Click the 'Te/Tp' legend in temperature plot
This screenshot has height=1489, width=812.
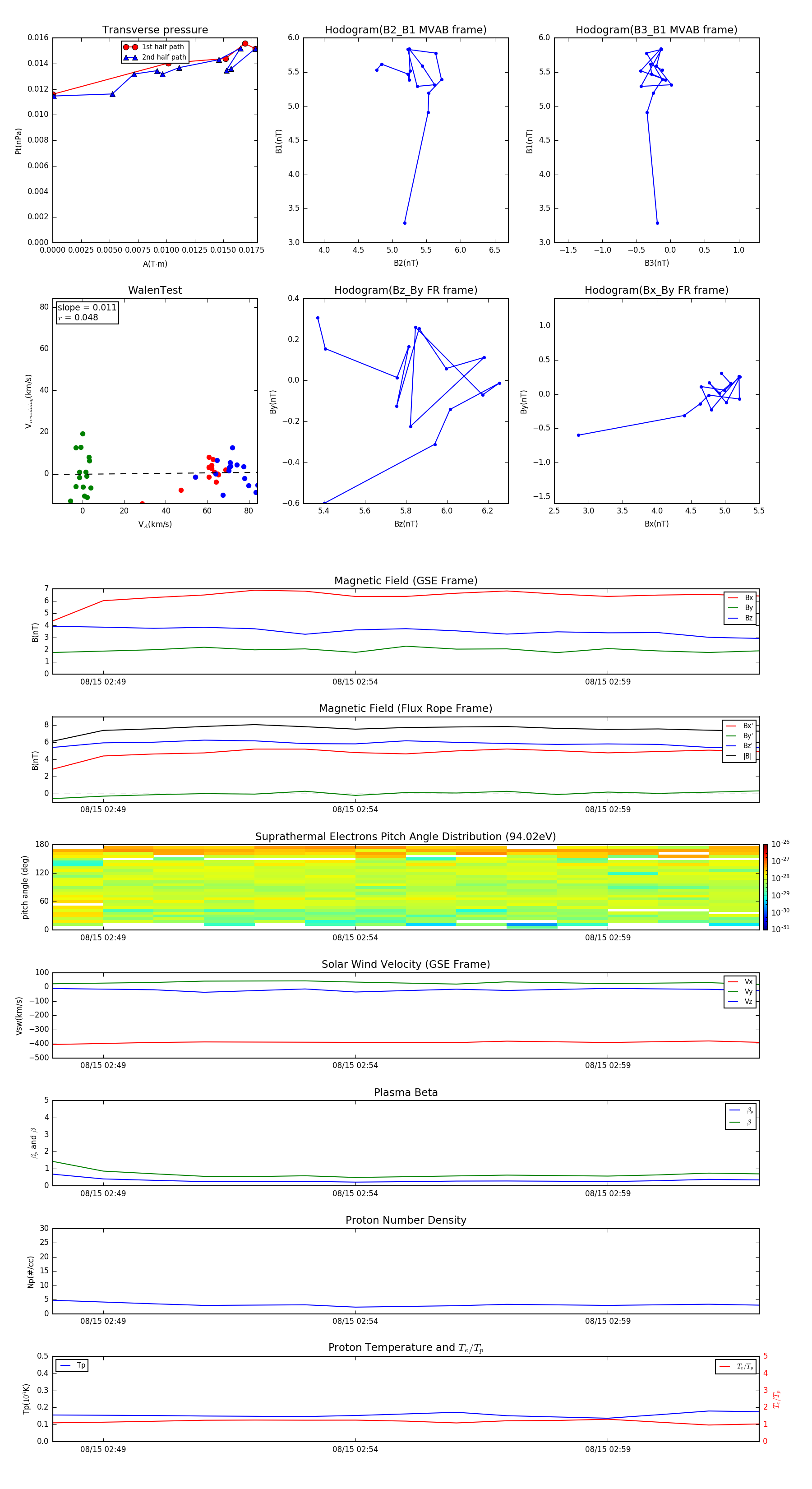click(736, 1366)
